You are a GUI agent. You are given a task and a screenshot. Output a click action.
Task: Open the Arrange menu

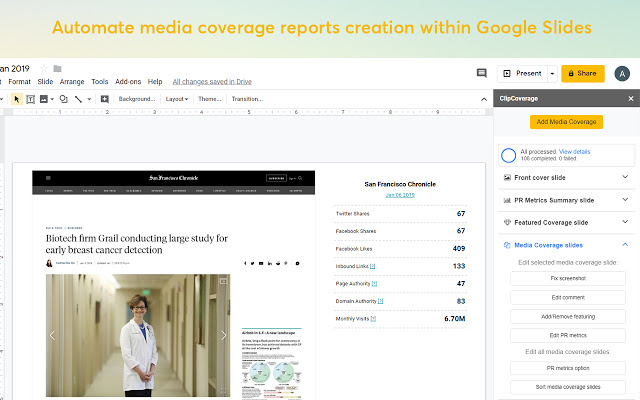tap(72, 81)
